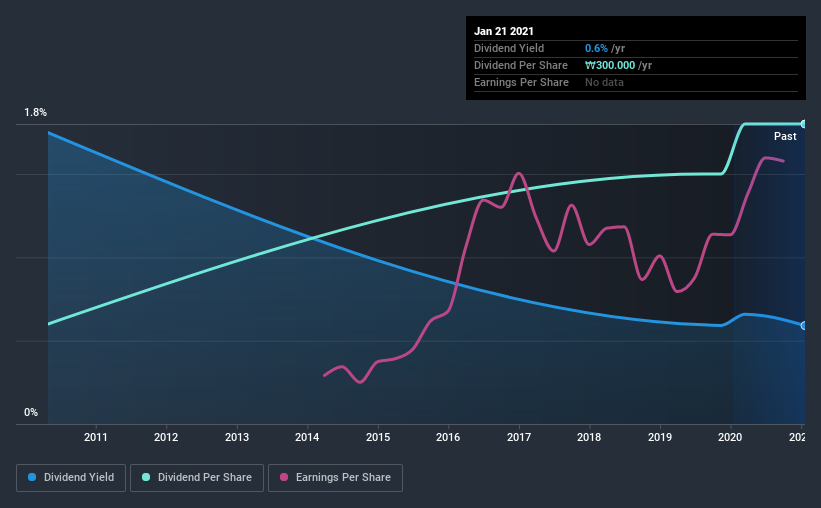This screenshot has width=821, height=508.
Task: Click the Past label in chart
Action: pos(785,136)
